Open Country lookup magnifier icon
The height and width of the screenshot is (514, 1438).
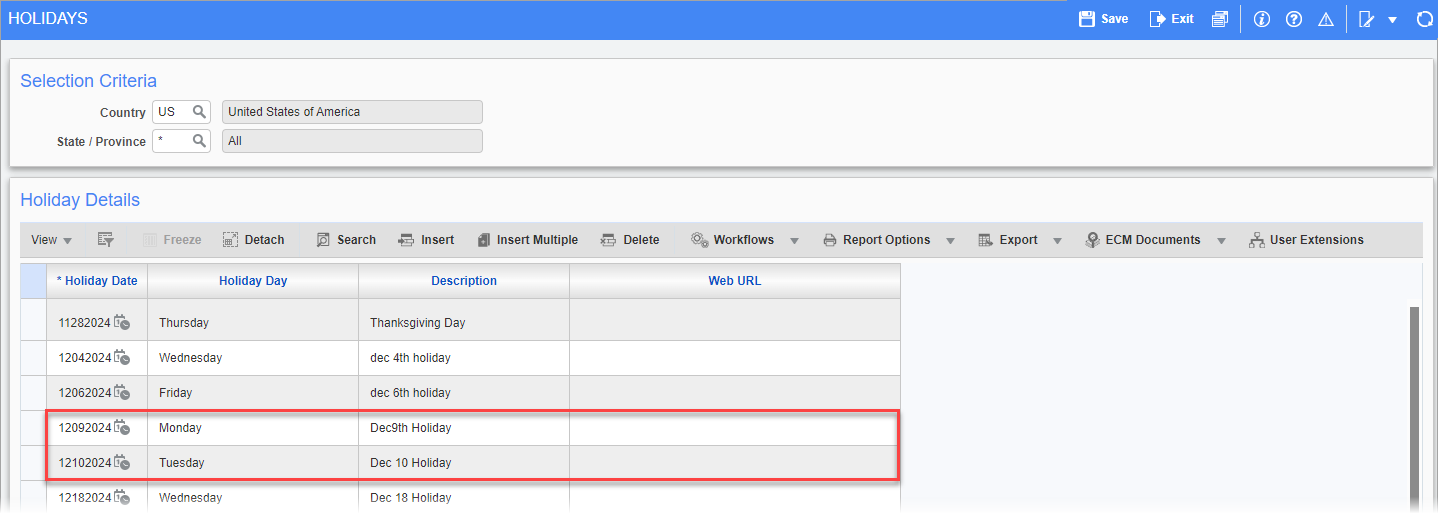(199, 112)
